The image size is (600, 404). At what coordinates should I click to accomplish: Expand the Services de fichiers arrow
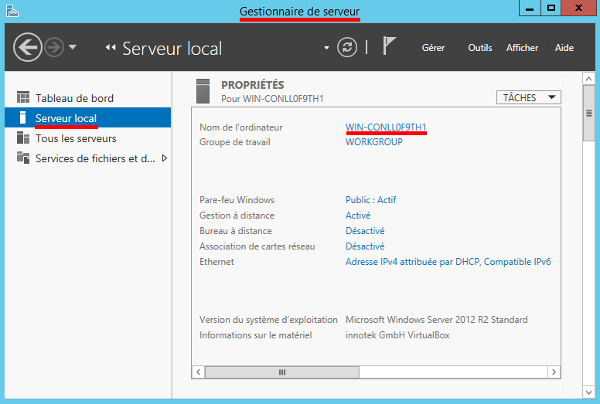click(x=164, y=158)
